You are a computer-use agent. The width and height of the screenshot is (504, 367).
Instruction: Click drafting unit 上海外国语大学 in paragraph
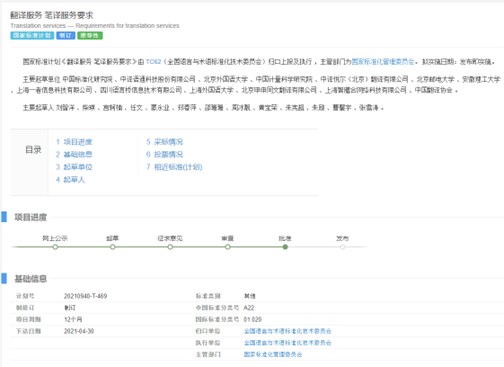pyautogui.click(x=212, y=90)
